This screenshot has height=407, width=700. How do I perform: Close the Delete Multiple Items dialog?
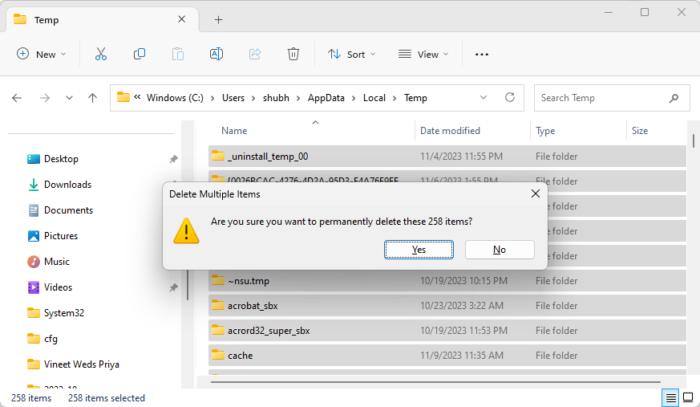(535, 194)
